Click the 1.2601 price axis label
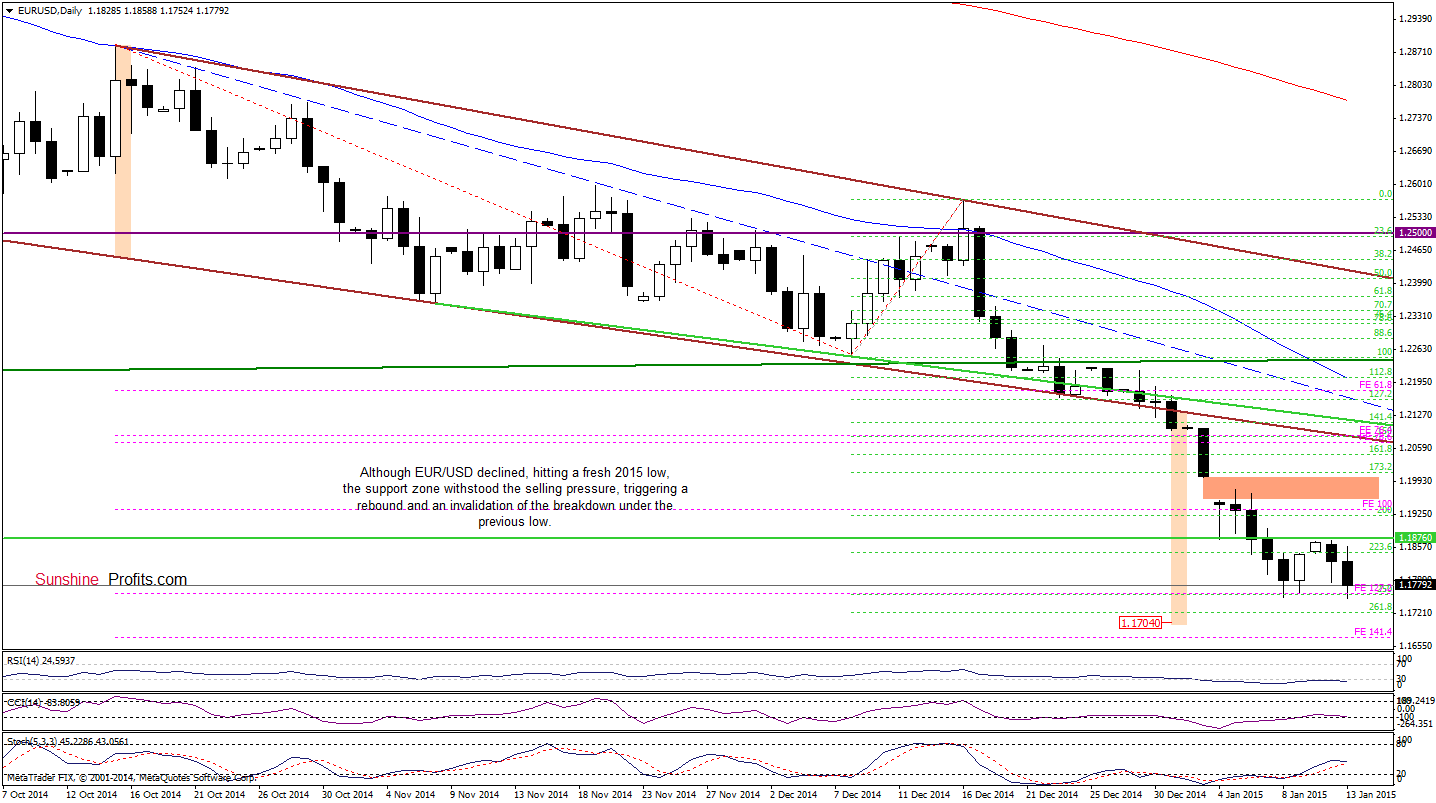The height and width of the screenshot is (803, 1436). (1415, 184)
